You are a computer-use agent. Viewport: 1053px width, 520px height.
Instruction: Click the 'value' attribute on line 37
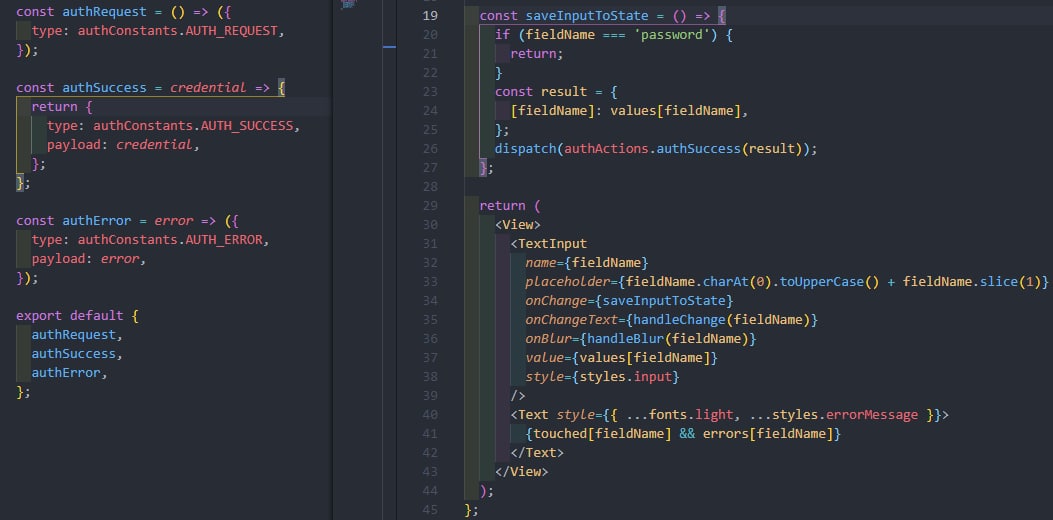pos(545,357)
